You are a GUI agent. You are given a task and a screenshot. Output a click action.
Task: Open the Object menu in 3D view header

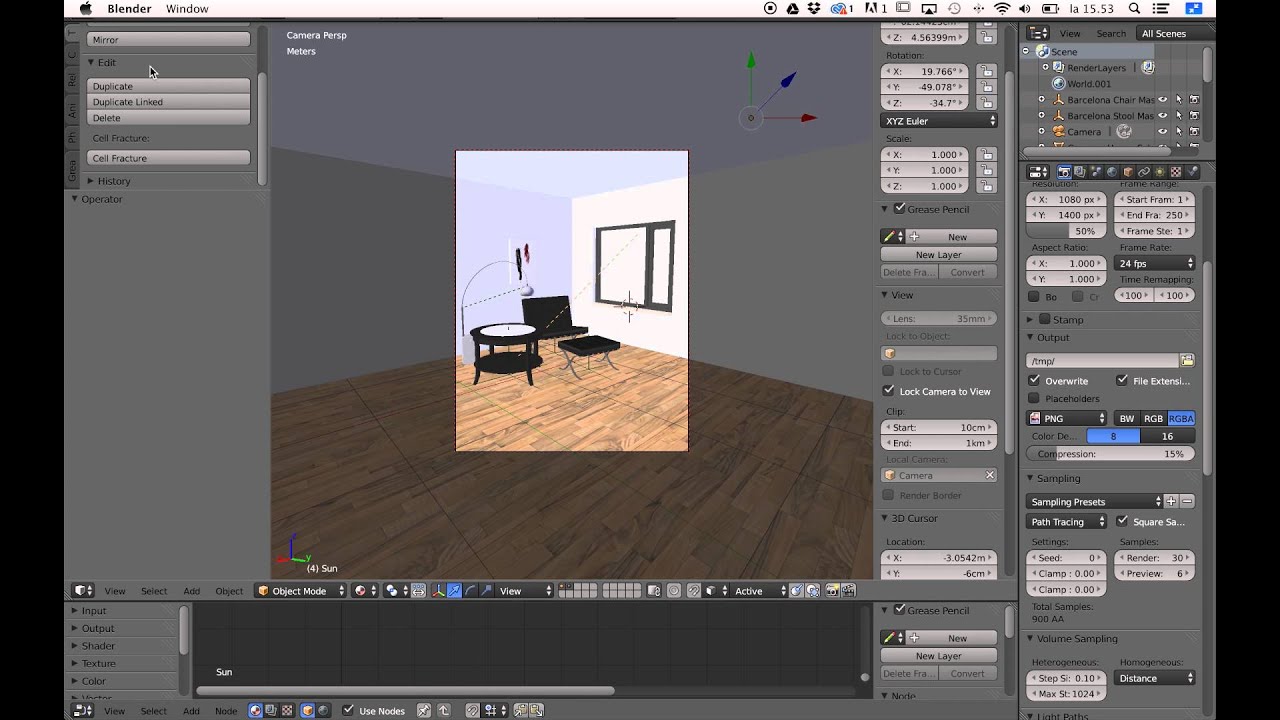[229, 591]
